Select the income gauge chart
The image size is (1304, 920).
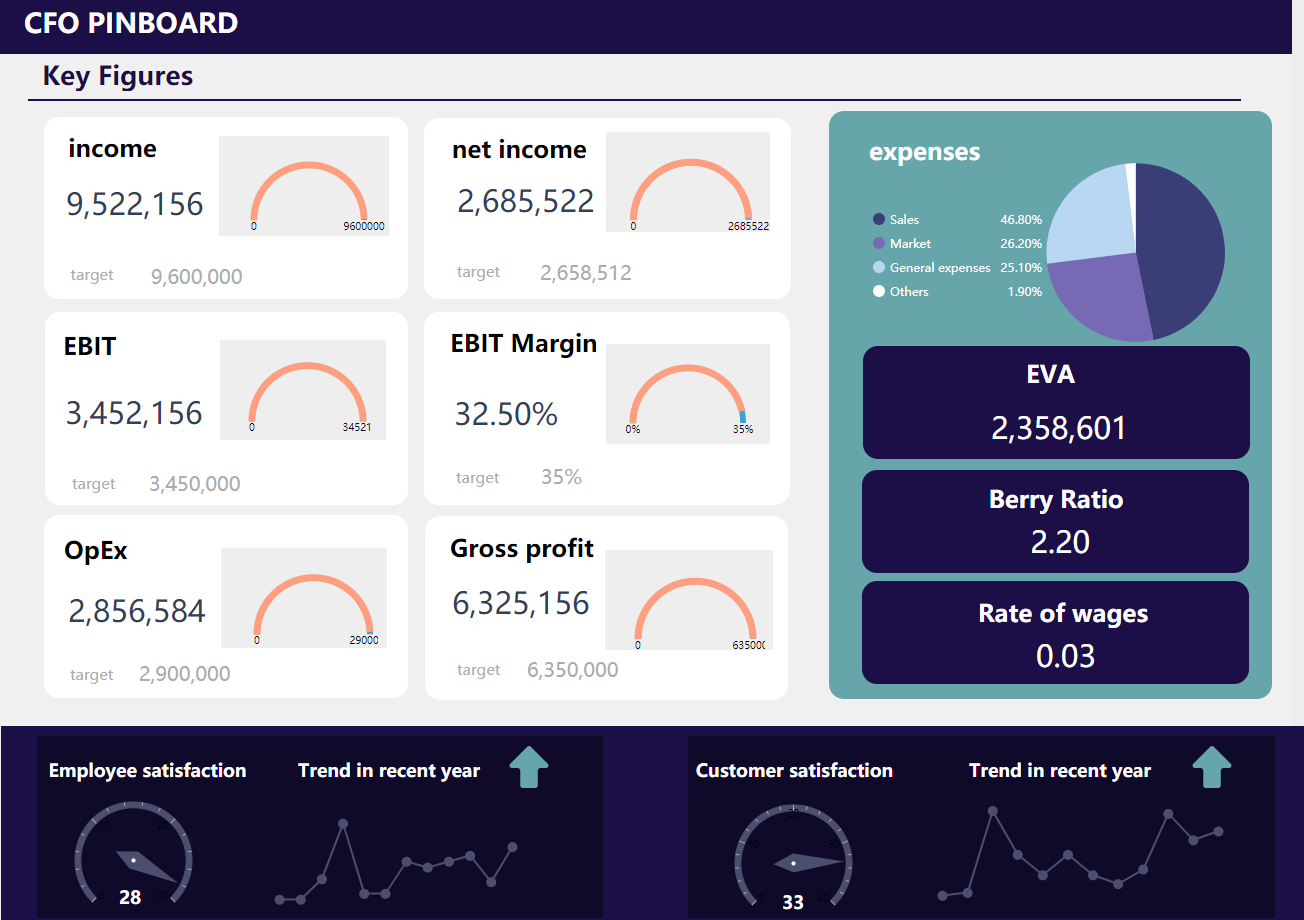point(304,186)
